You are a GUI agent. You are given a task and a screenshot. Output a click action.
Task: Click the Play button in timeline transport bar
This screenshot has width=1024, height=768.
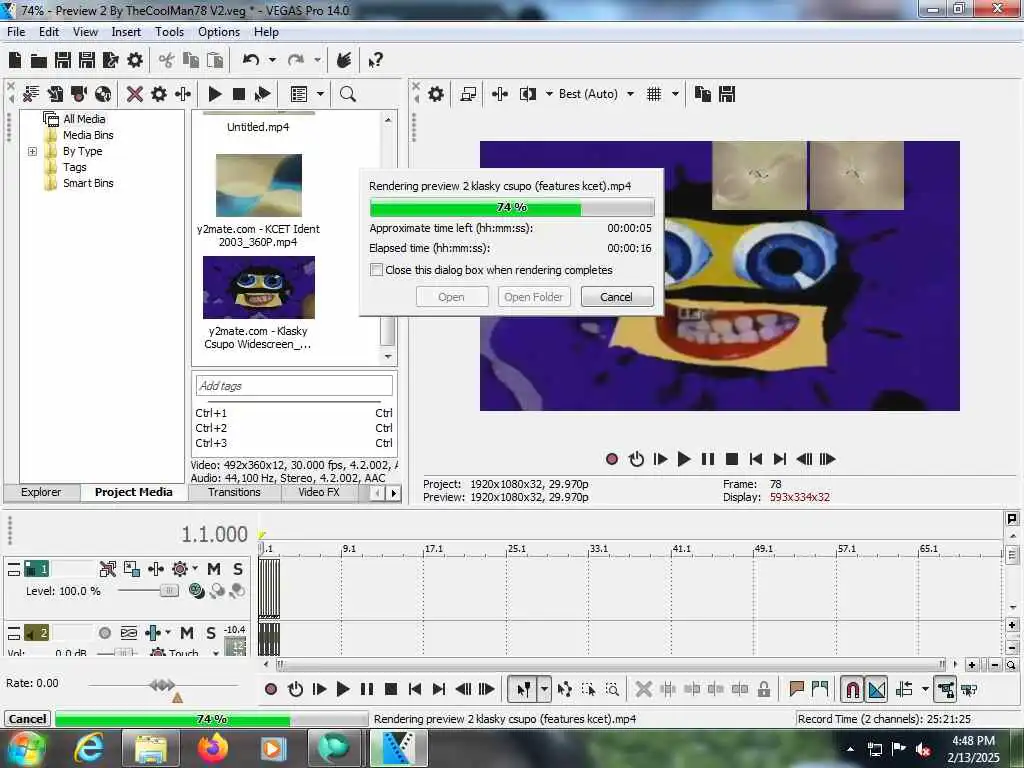(x=343, y=689)
